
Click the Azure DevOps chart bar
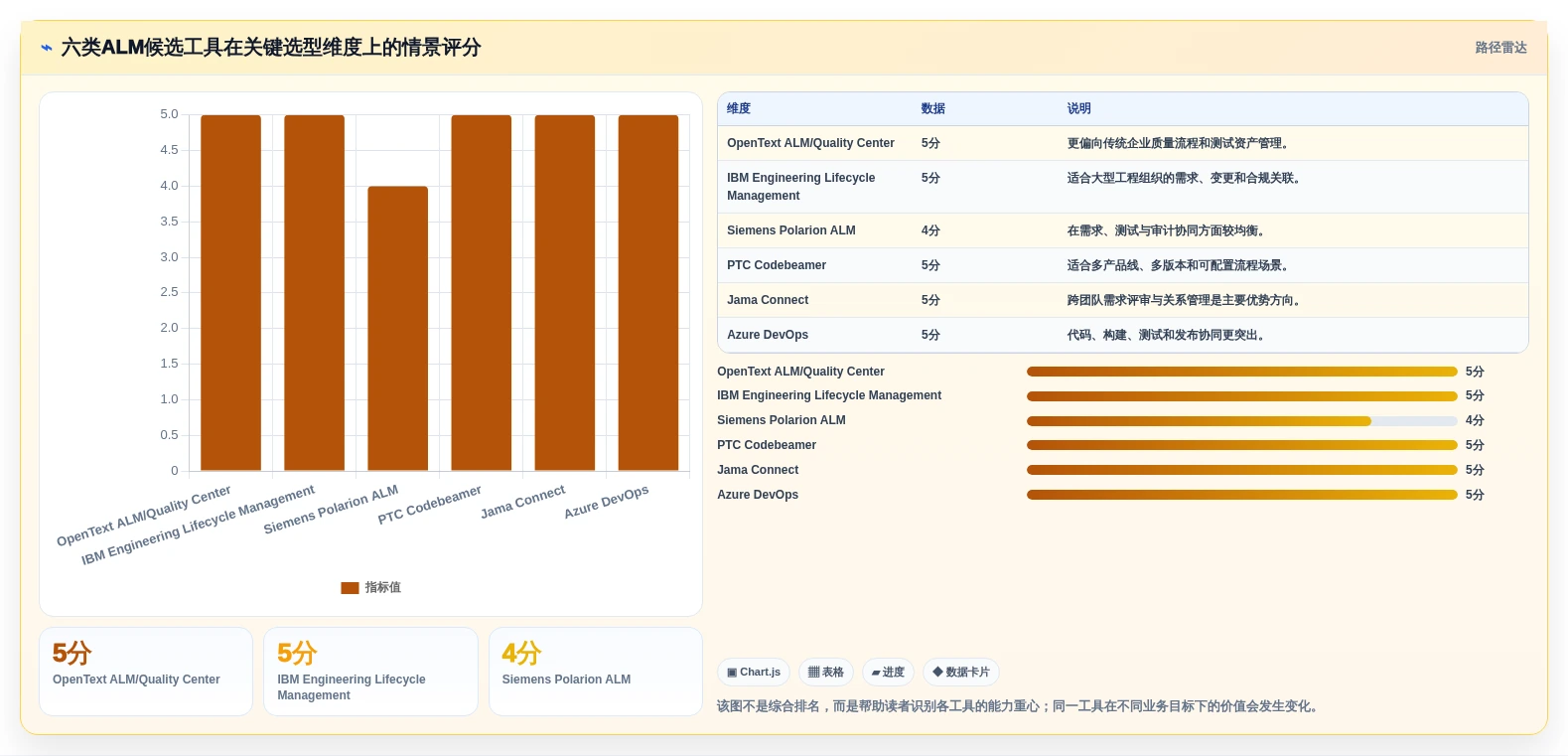(648, 293)
